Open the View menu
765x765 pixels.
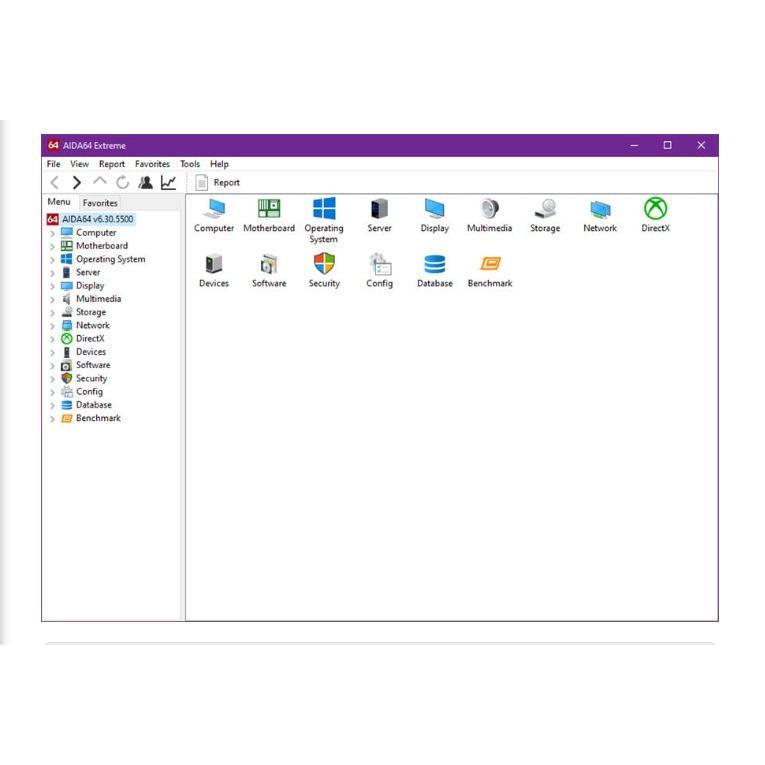click(x=80, y=164)
